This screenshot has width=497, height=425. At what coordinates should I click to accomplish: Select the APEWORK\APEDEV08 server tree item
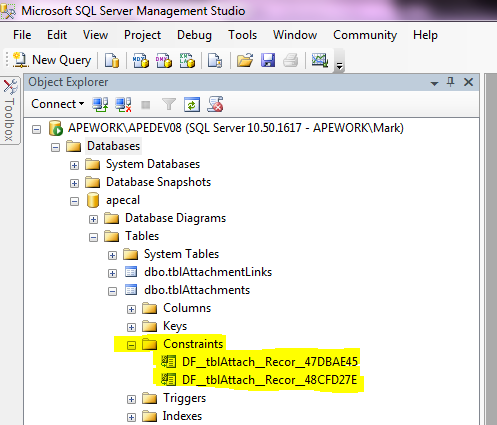point(236,128)
